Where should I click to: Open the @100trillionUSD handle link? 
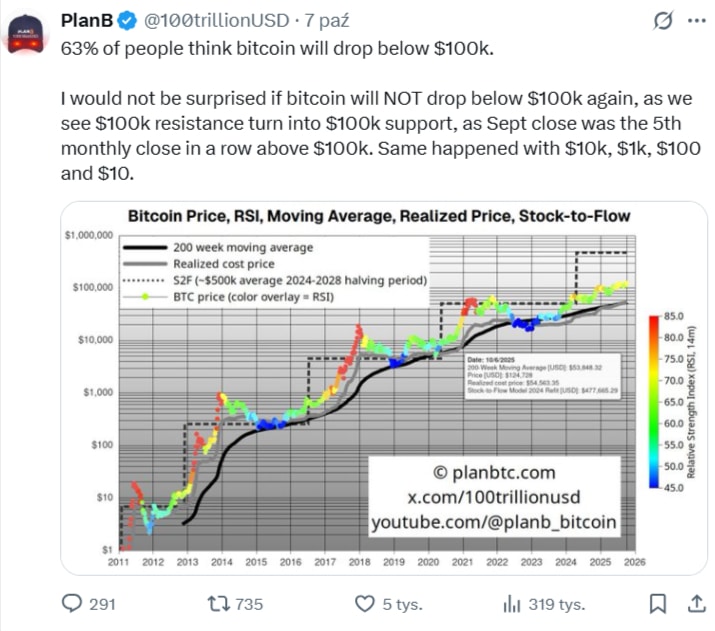point(215,19)
